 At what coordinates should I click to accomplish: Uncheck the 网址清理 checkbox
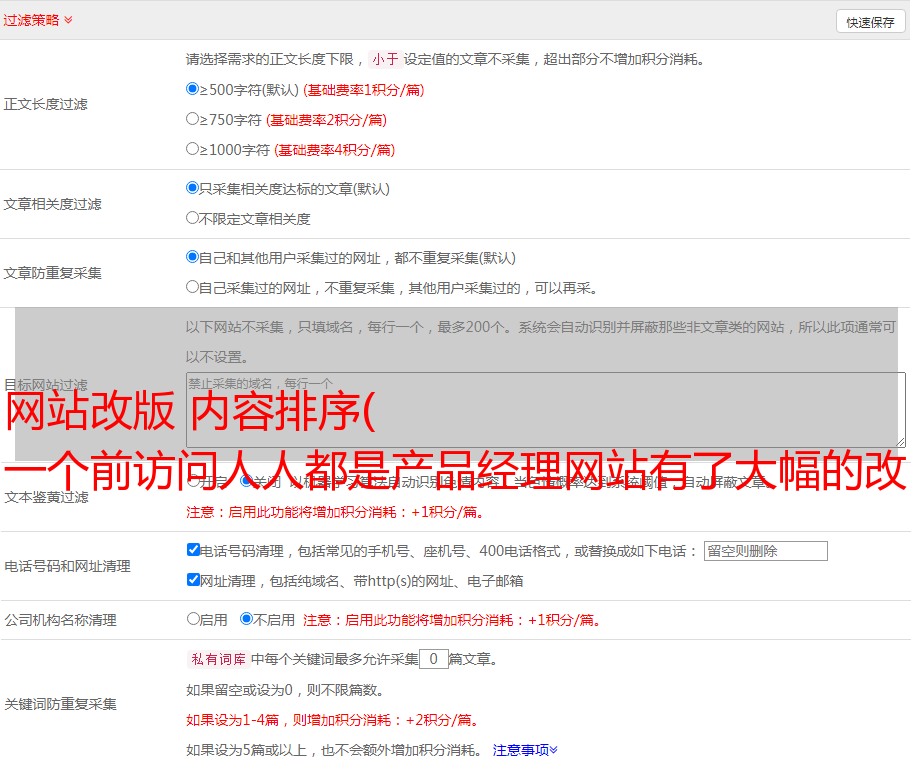[x=194, y=580]
